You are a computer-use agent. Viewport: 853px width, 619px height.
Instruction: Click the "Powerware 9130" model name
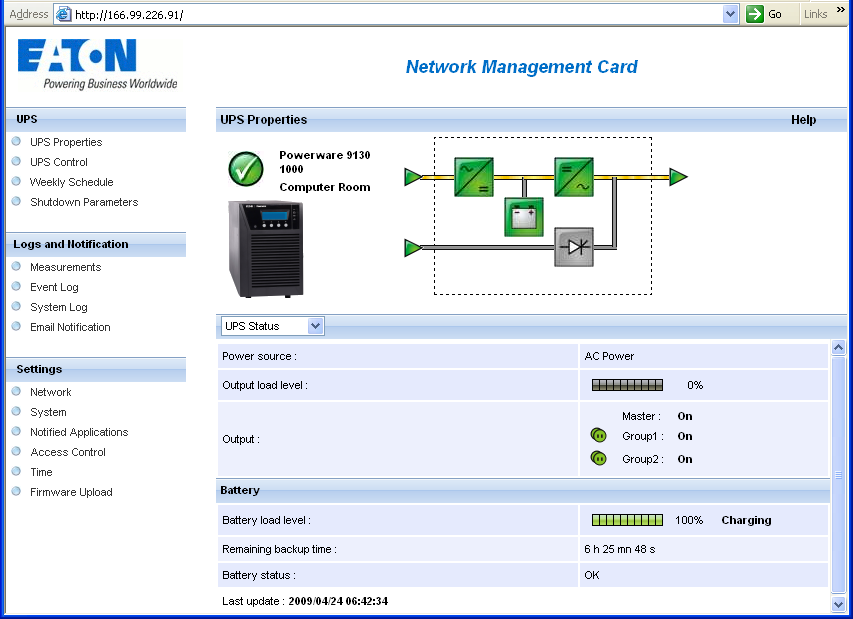coord(325,155)
